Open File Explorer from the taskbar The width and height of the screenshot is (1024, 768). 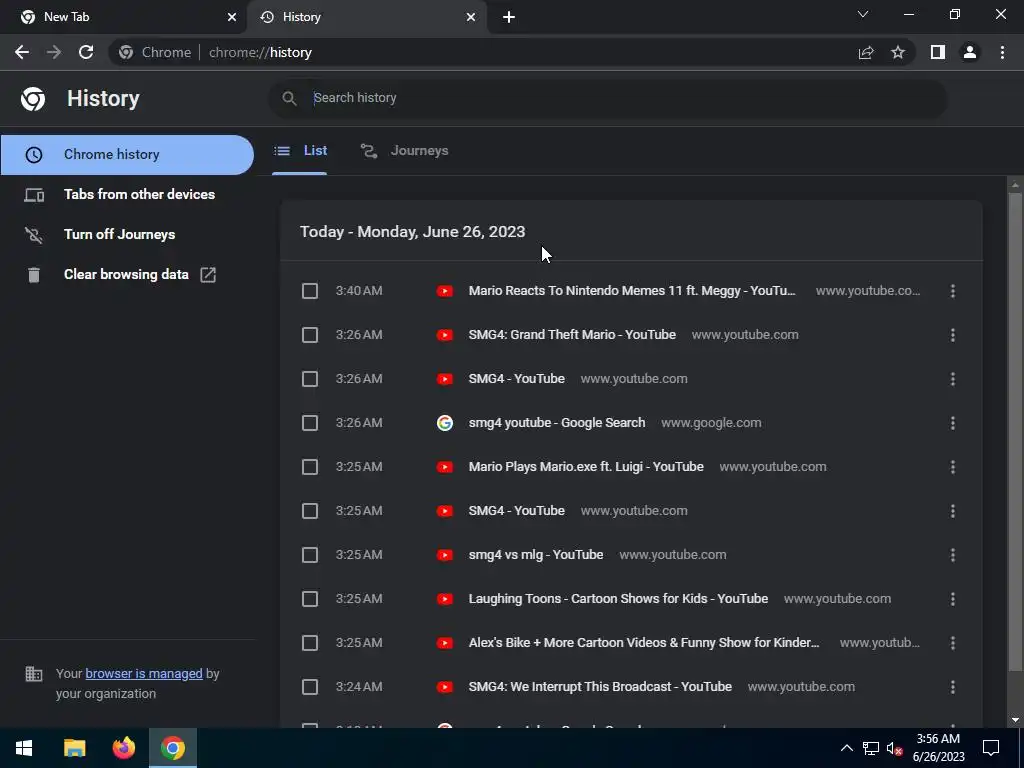[x=74, y=748]
